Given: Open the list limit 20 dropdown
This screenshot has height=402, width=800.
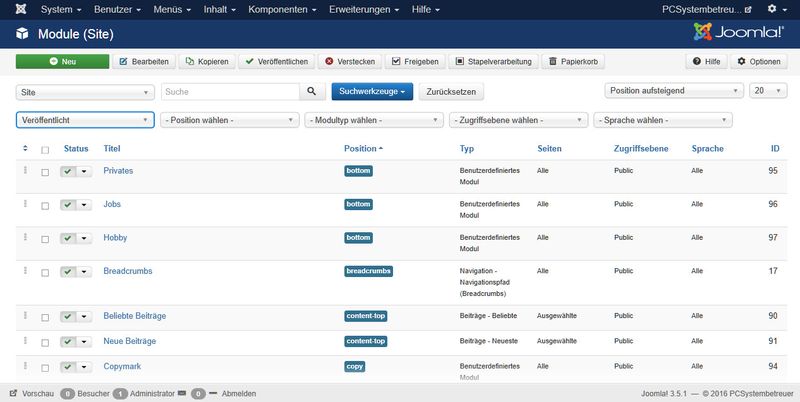Looking at the screenshot, I should [x=768, y=91].
